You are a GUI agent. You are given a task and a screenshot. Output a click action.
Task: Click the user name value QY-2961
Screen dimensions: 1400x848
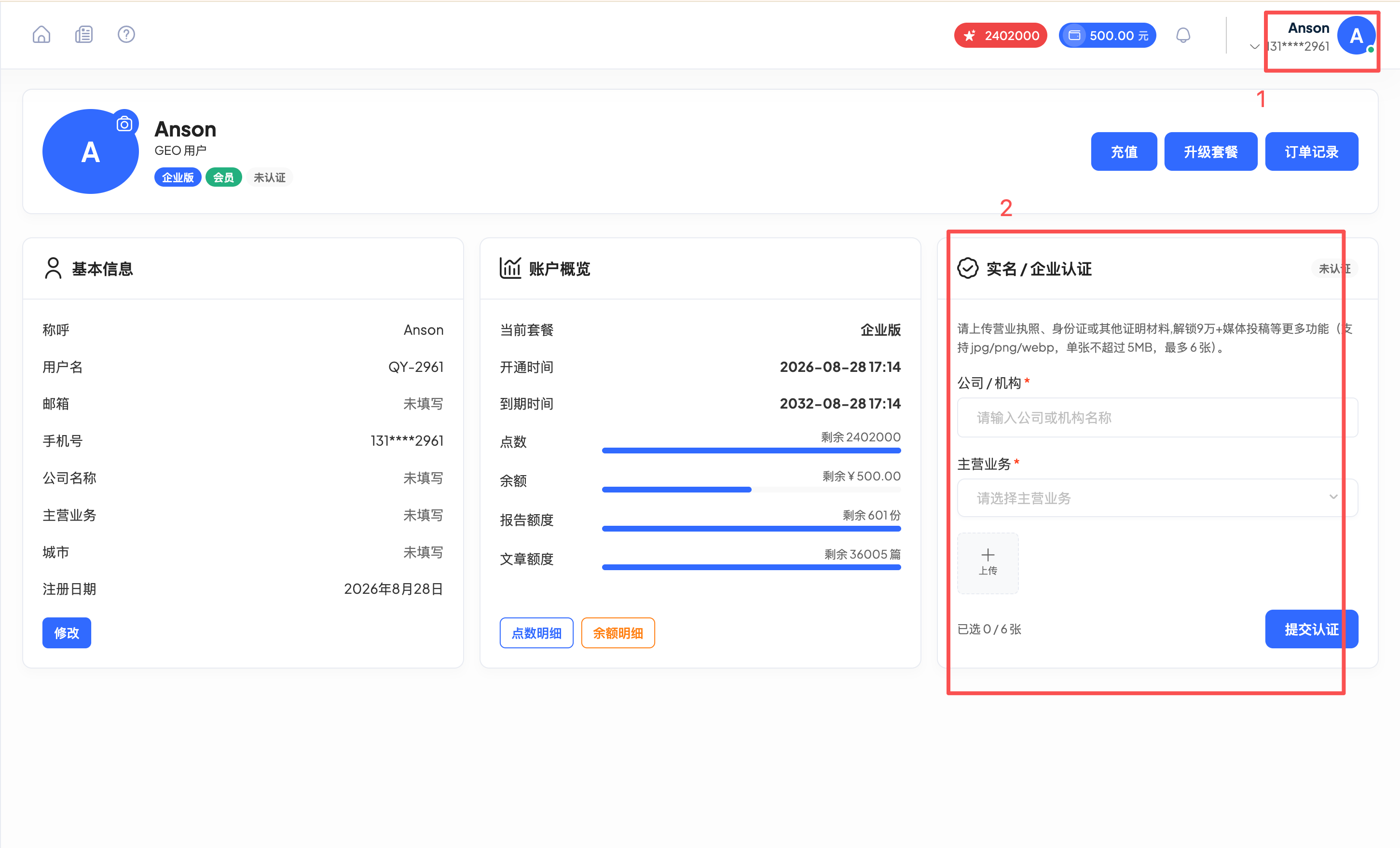[416, 367]
